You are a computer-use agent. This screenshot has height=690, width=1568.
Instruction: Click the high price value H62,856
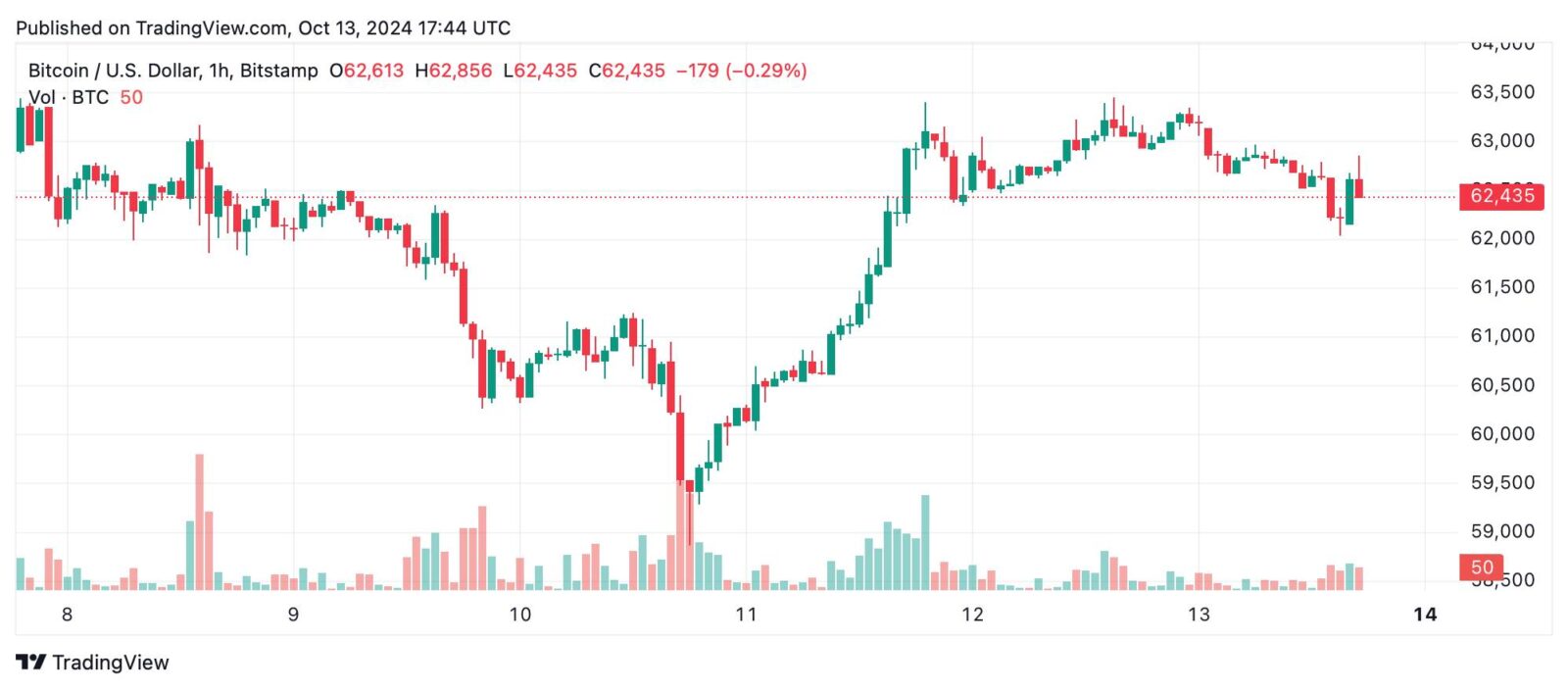pos(454,71)
